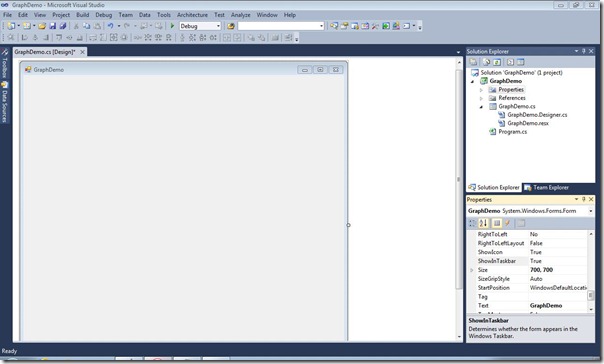604x364 pixels.
Task: Click the RightToLeft property value No
Action: click(534, 234)
